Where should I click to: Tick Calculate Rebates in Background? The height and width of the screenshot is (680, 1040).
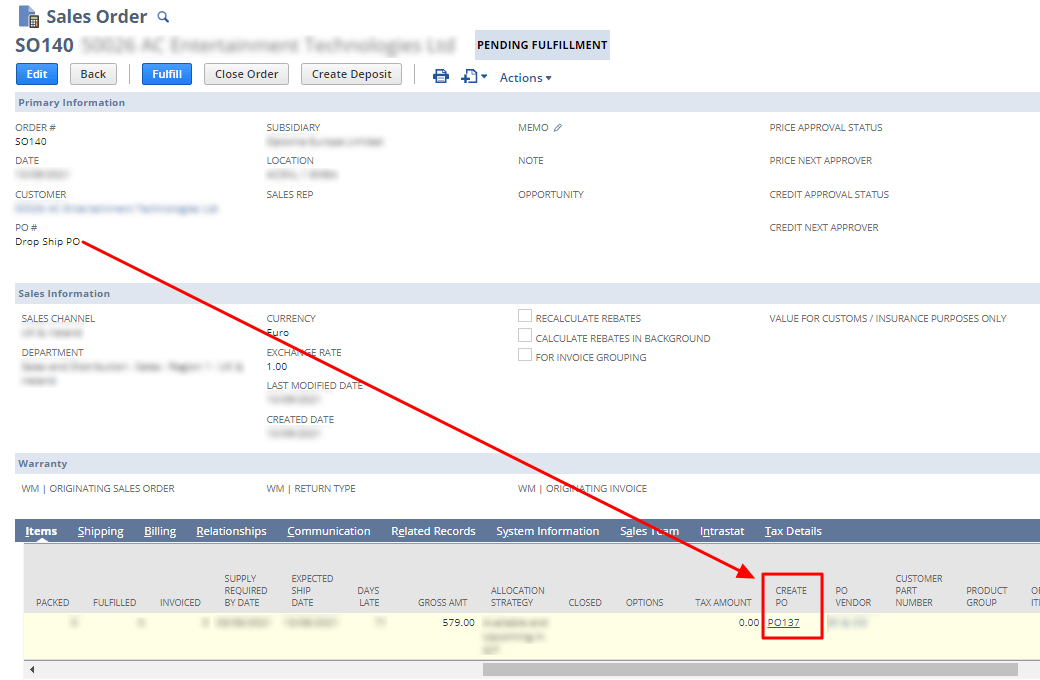525,337
